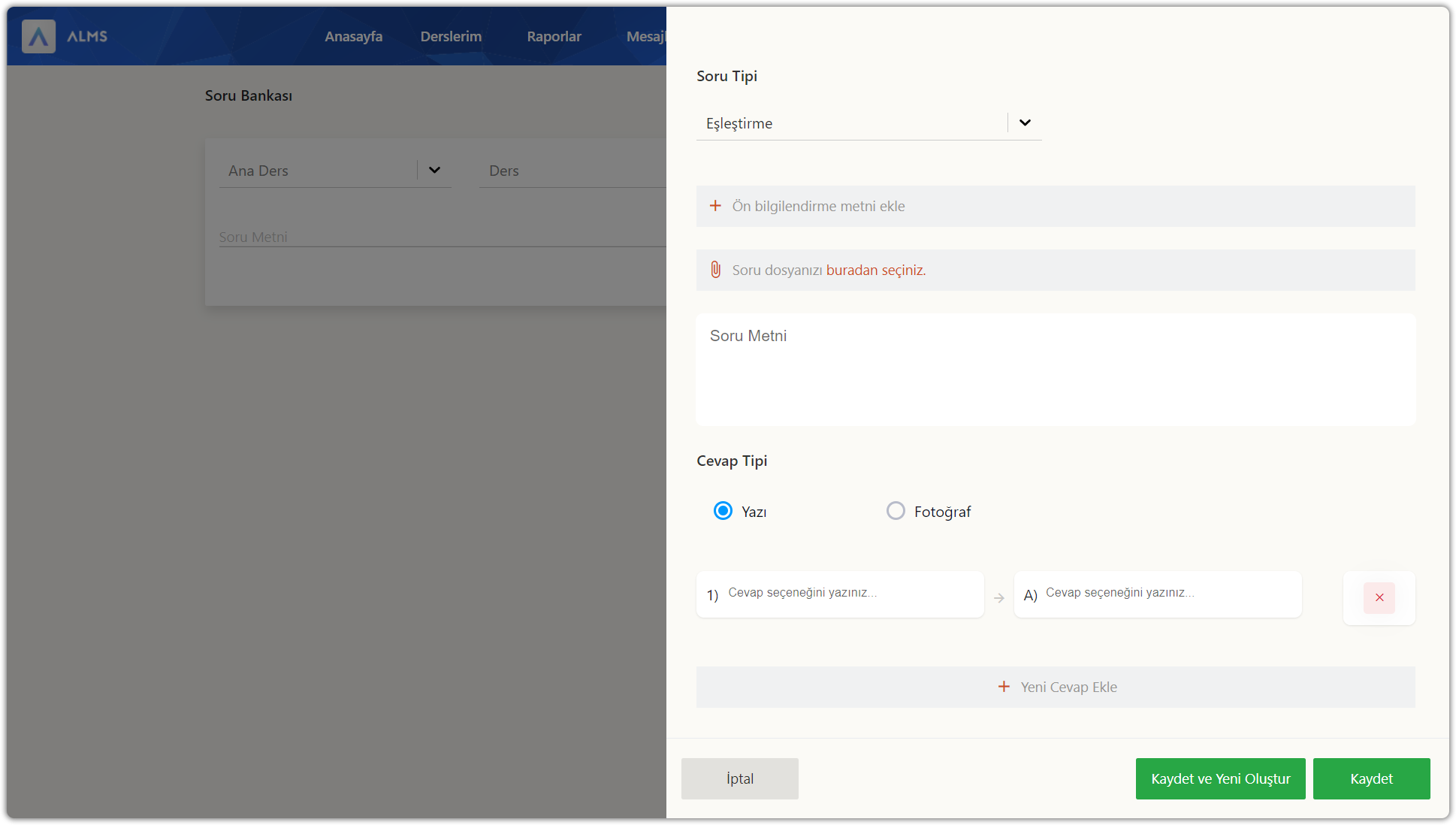Expand the Soru Tipi dropdown arrow
Screen dimensions: 1456x825
(x=1025, y=122)
